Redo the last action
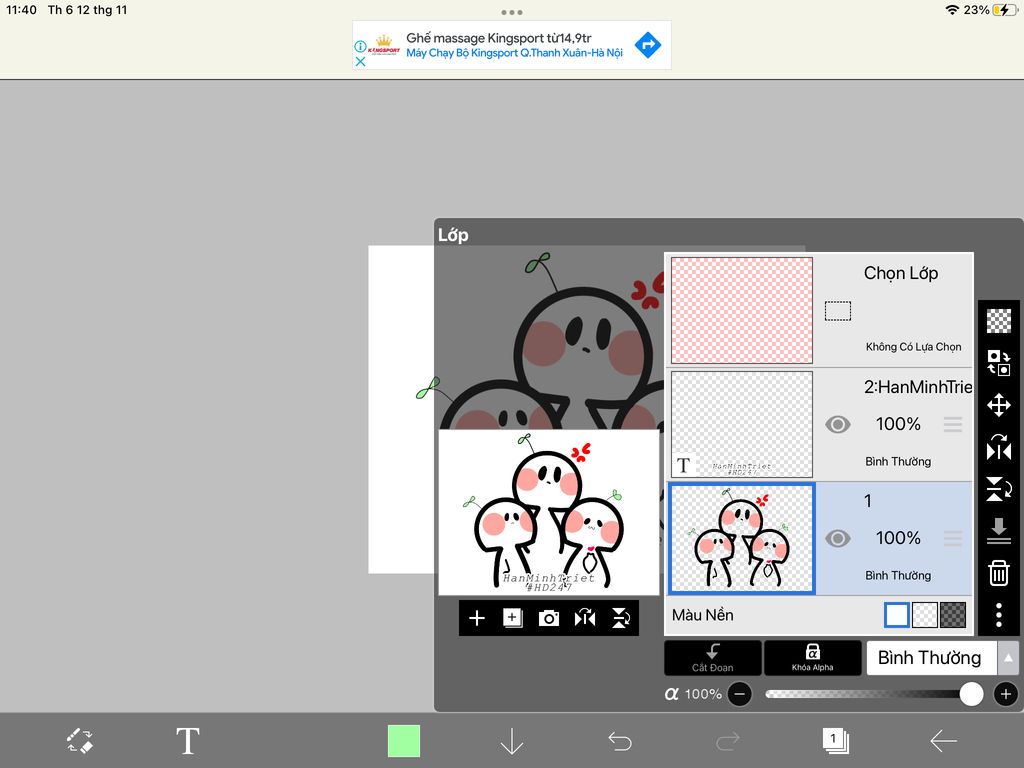1024x768 pixels. 728,741
